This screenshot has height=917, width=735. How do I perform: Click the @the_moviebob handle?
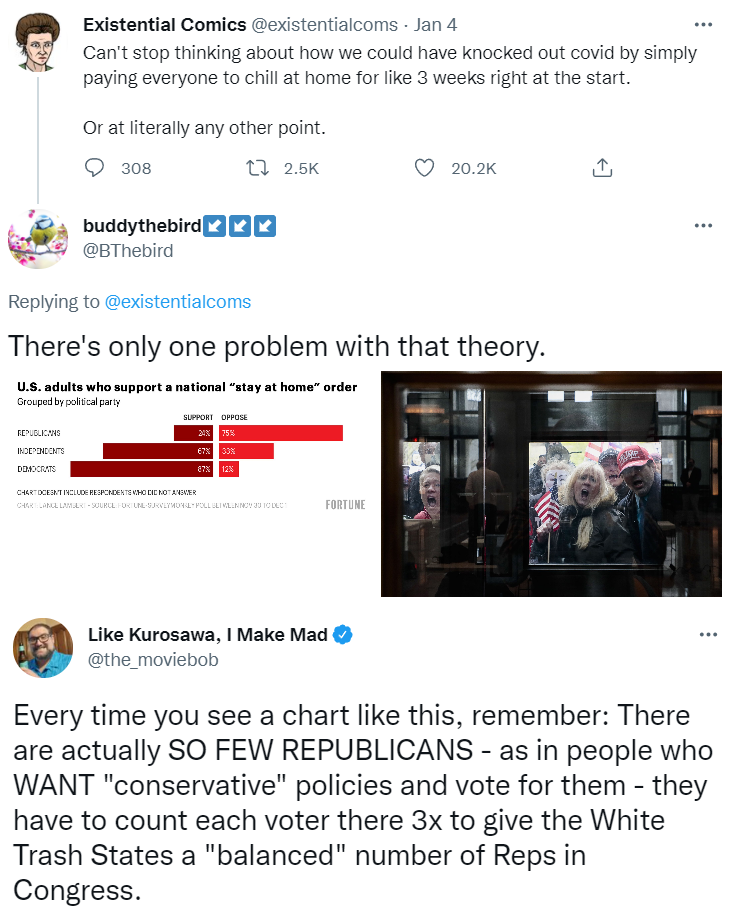click(153, 660)
